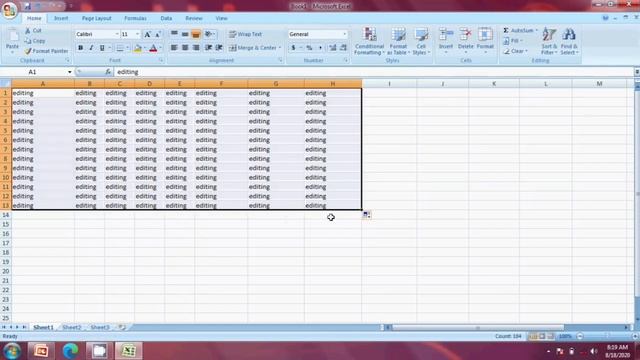Toggle Wrap Text
This screenshot has height=360, width=640.
(x=245, y=34)
